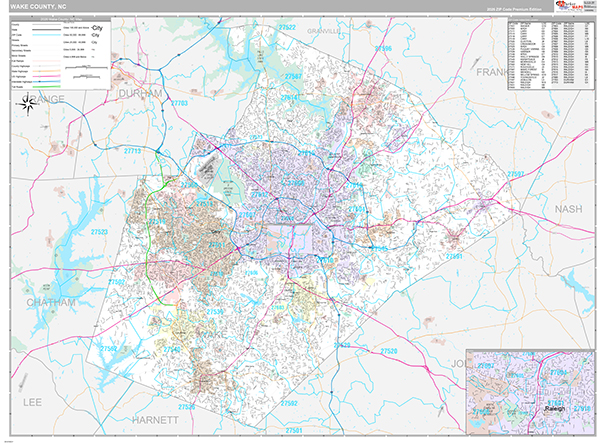Click ZIP code label 27522
Screen dimensions: 600x443
click(x=287, y=27)
